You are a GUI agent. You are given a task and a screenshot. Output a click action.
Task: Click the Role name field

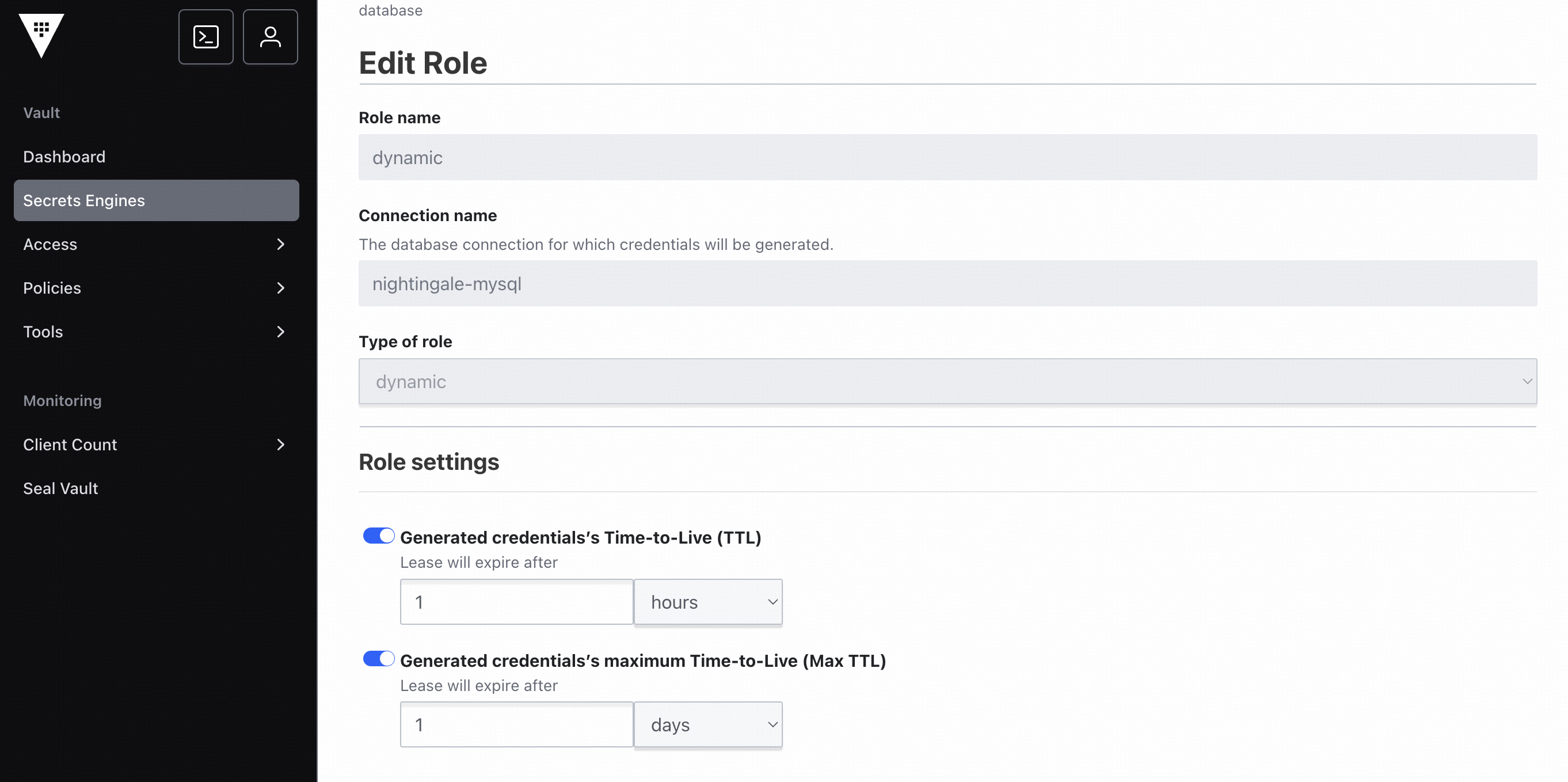pos(947,157)
